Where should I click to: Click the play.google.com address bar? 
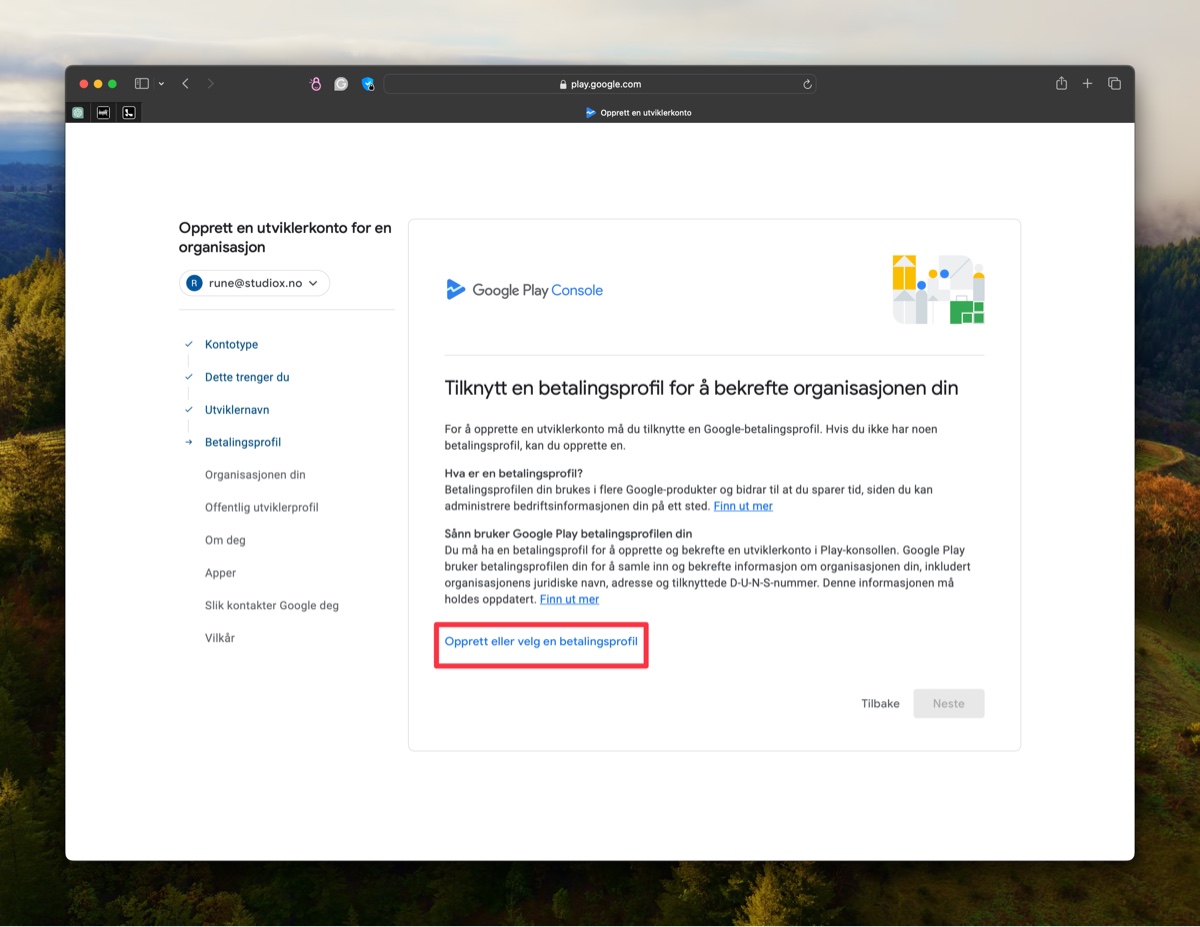point(600,84)
